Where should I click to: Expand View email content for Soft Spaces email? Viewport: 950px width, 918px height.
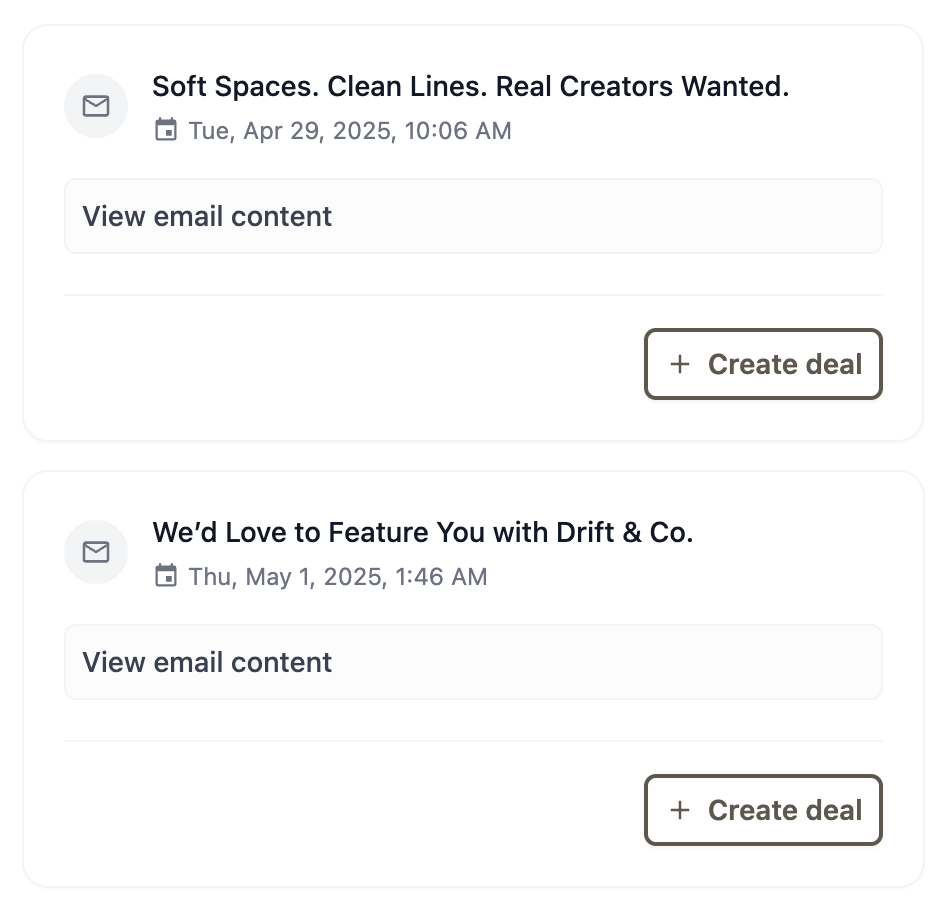tap(473, 216)
